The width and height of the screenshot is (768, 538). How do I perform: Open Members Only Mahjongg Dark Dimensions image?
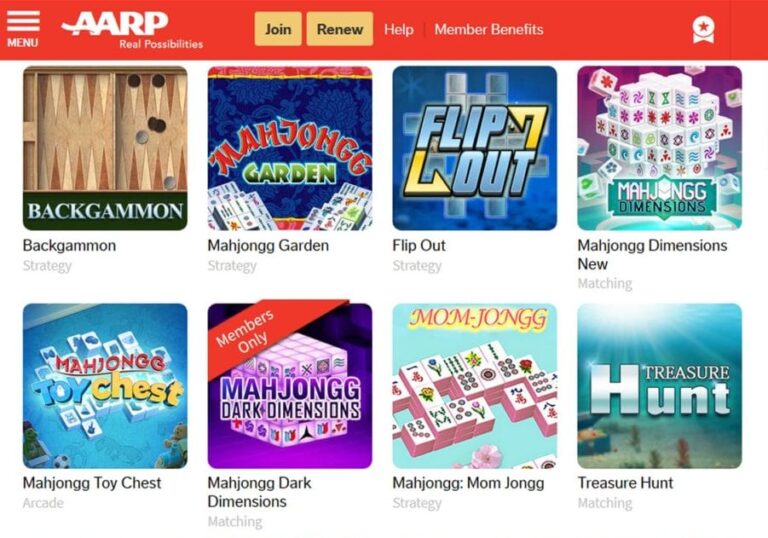click(290, 385)
